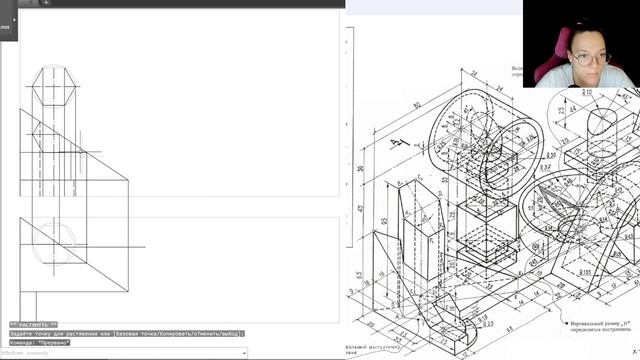640x360 pixels.
Task: Click the '** РАСТЯНУТЬ **' history line
Action: click(x=33, y=324)
